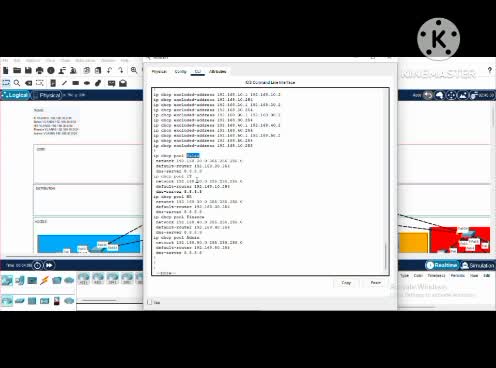Viewport: 496px width, 368px height.
Task: Click the Set Tiled Background icon
Action: [463, 95]
